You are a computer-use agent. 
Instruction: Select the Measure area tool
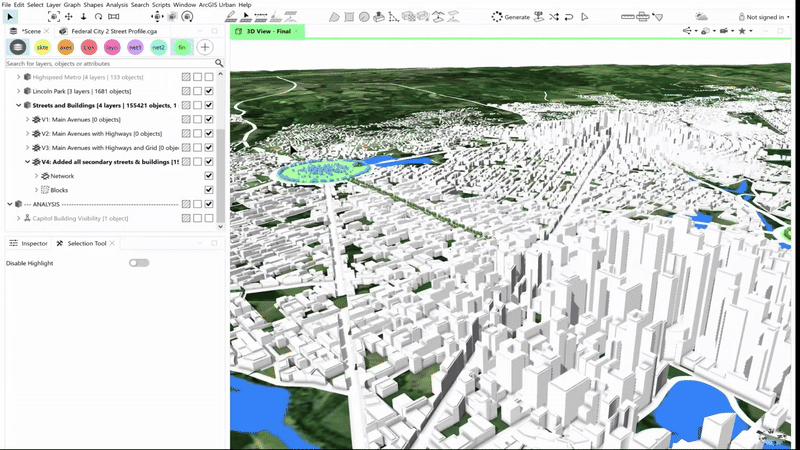pyautogui.click(x=643, y=17)
